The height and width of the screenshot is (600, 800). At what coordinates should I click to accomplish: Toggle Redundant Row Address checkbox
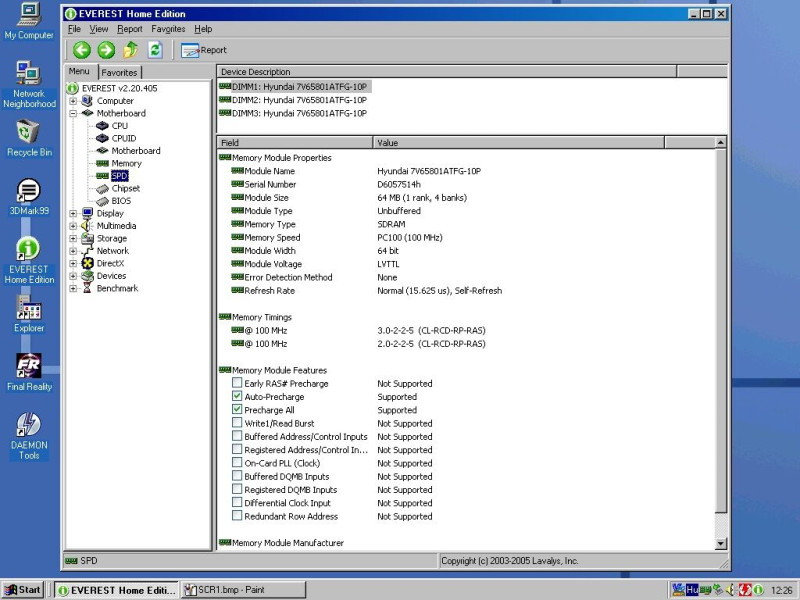click(x=237, y=515)
